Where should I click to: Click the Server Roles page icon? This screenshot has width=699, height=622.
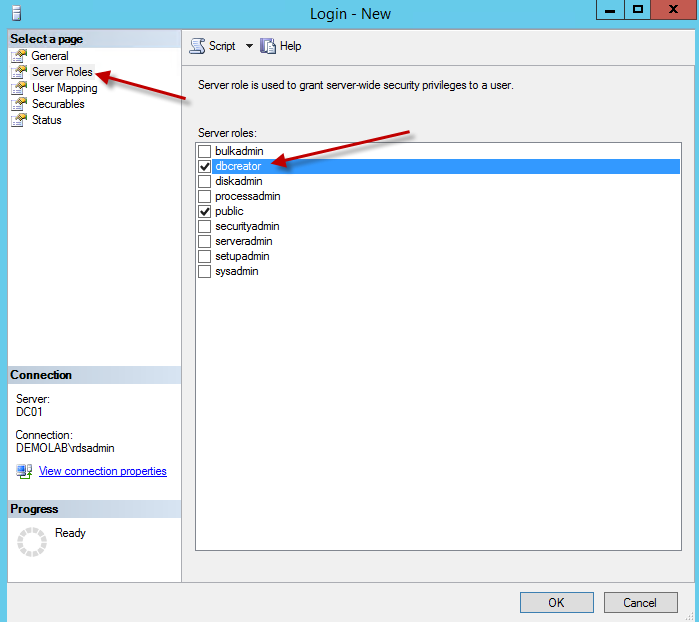(x=18, y=72)
